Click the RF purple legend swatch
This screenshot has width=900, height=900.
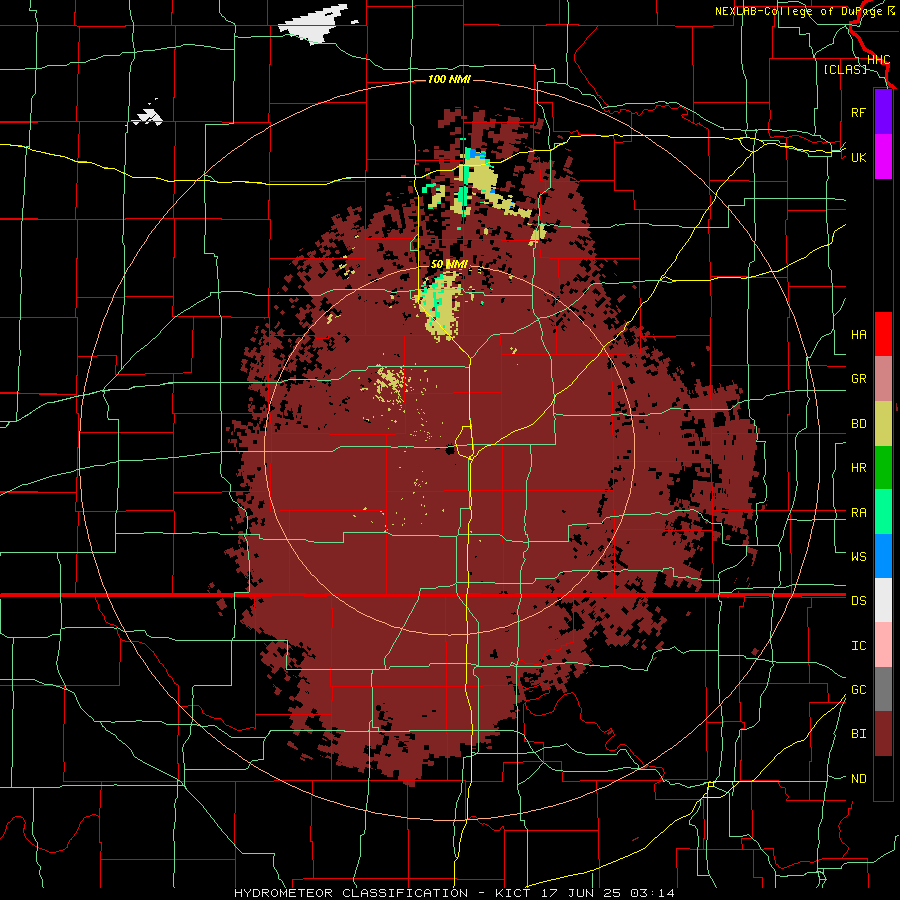[x=883, y=112]
